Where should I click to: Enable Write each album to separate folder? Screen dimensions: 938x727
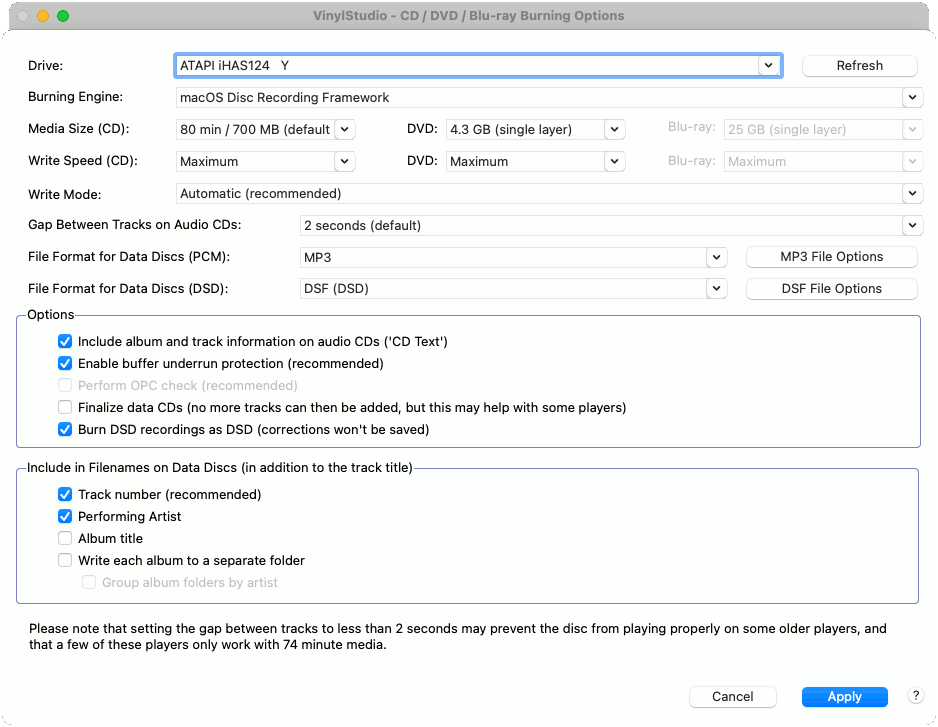65,560
